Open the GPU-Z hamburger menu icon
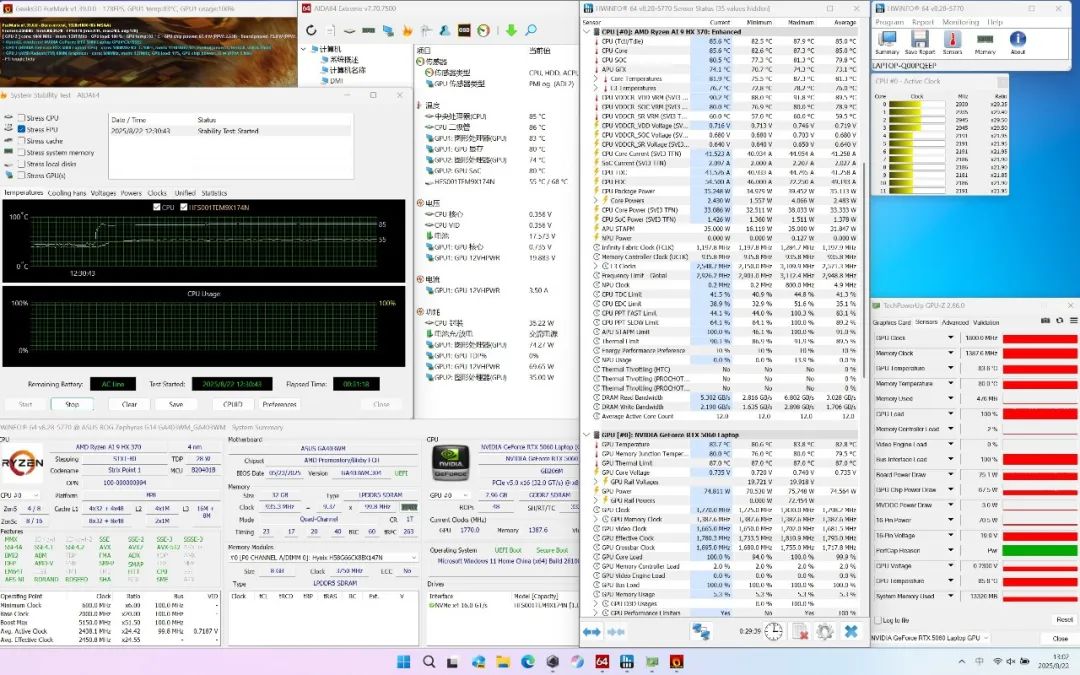Image resolution: width=1080 pixels, height=675 pixels. click(1072, 321)
